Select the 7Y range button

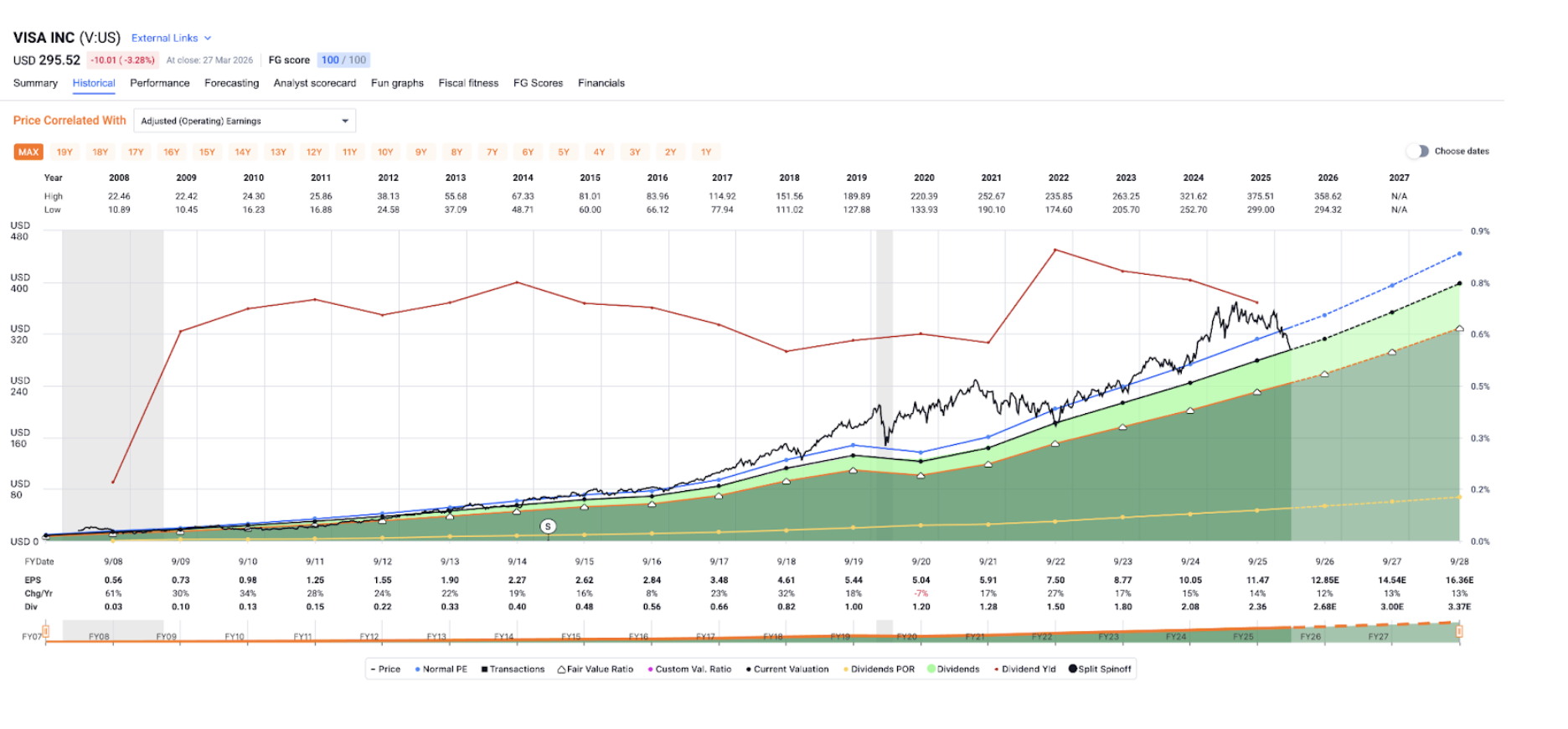click(x=493, y=152)
